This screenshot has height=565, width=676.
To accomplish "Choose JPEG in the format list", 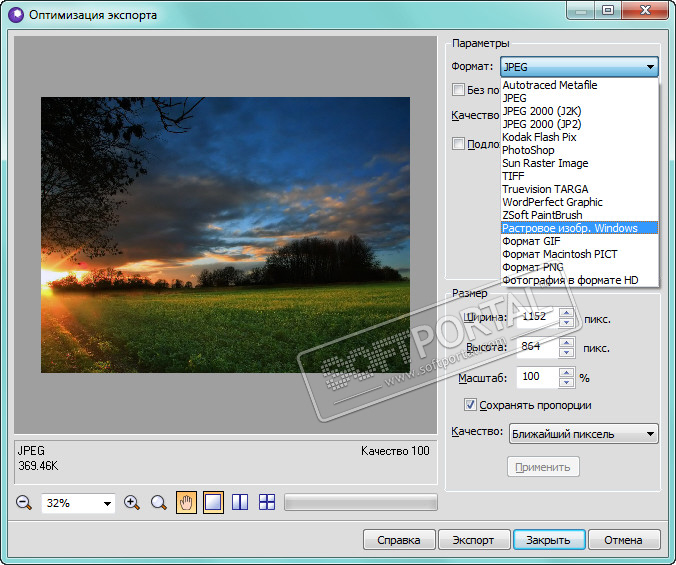I will pos(579,98).
